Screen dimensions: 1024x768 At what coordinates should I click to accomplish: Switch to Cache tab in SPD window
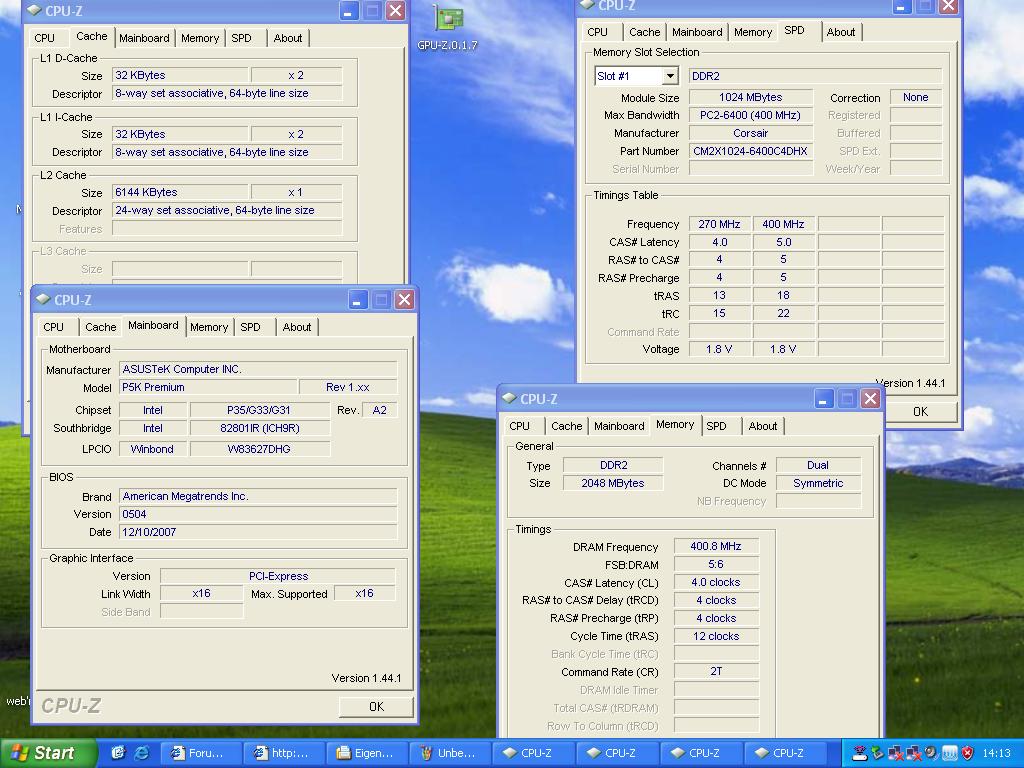[645, 32]
